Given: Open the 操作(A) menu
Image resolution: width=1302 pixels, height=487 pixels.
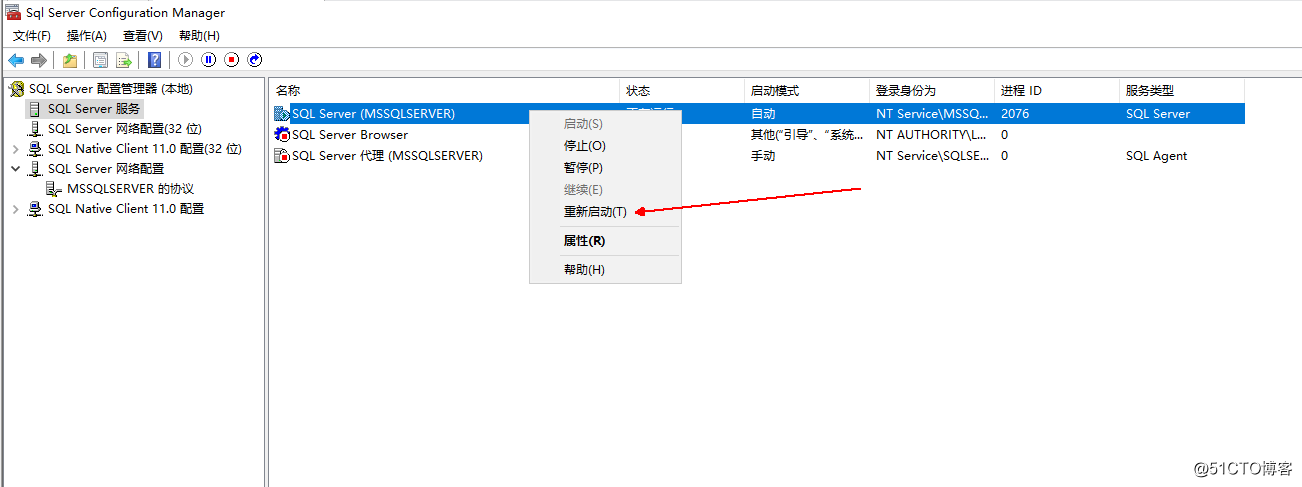Looking at the screenshot, I should click(x=87, y=36).
